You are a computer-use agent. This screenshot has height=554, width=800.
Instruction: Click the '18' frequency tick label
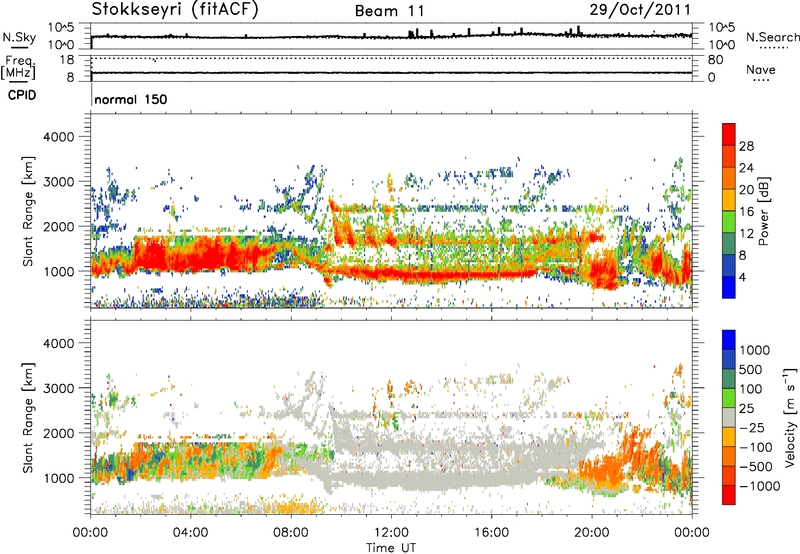67,60
